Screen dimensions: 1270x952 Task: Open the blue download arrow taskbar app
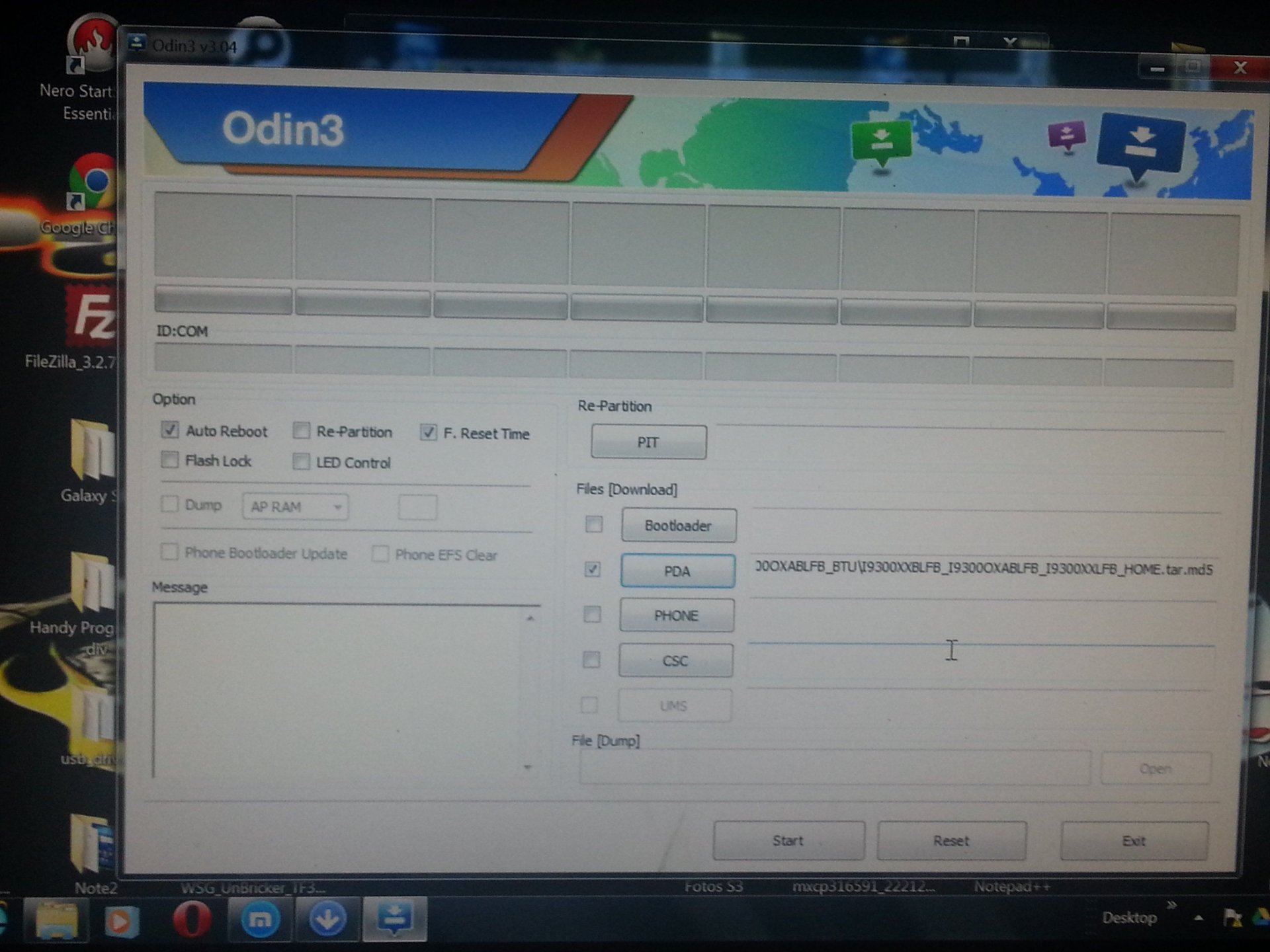pos(327,920)
